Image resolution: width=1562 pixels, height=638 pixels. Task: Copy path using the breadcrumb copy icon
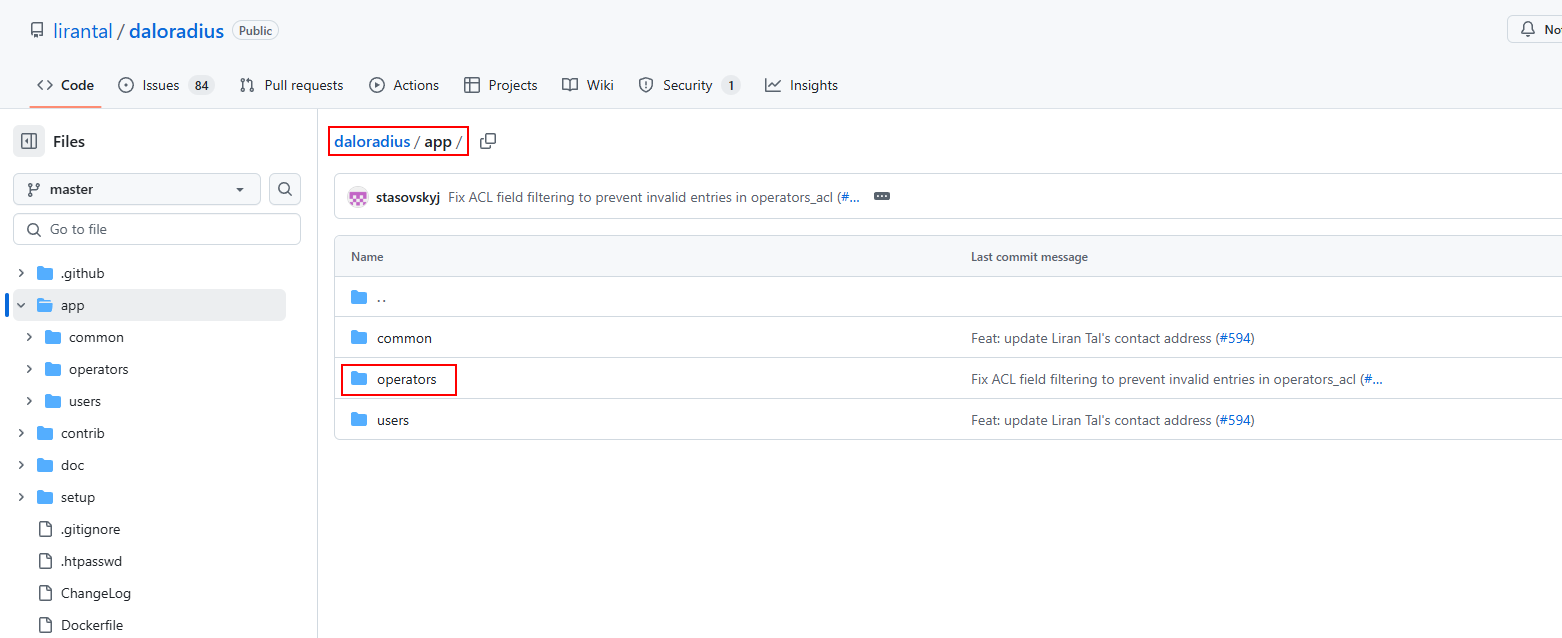pos(488,141)
